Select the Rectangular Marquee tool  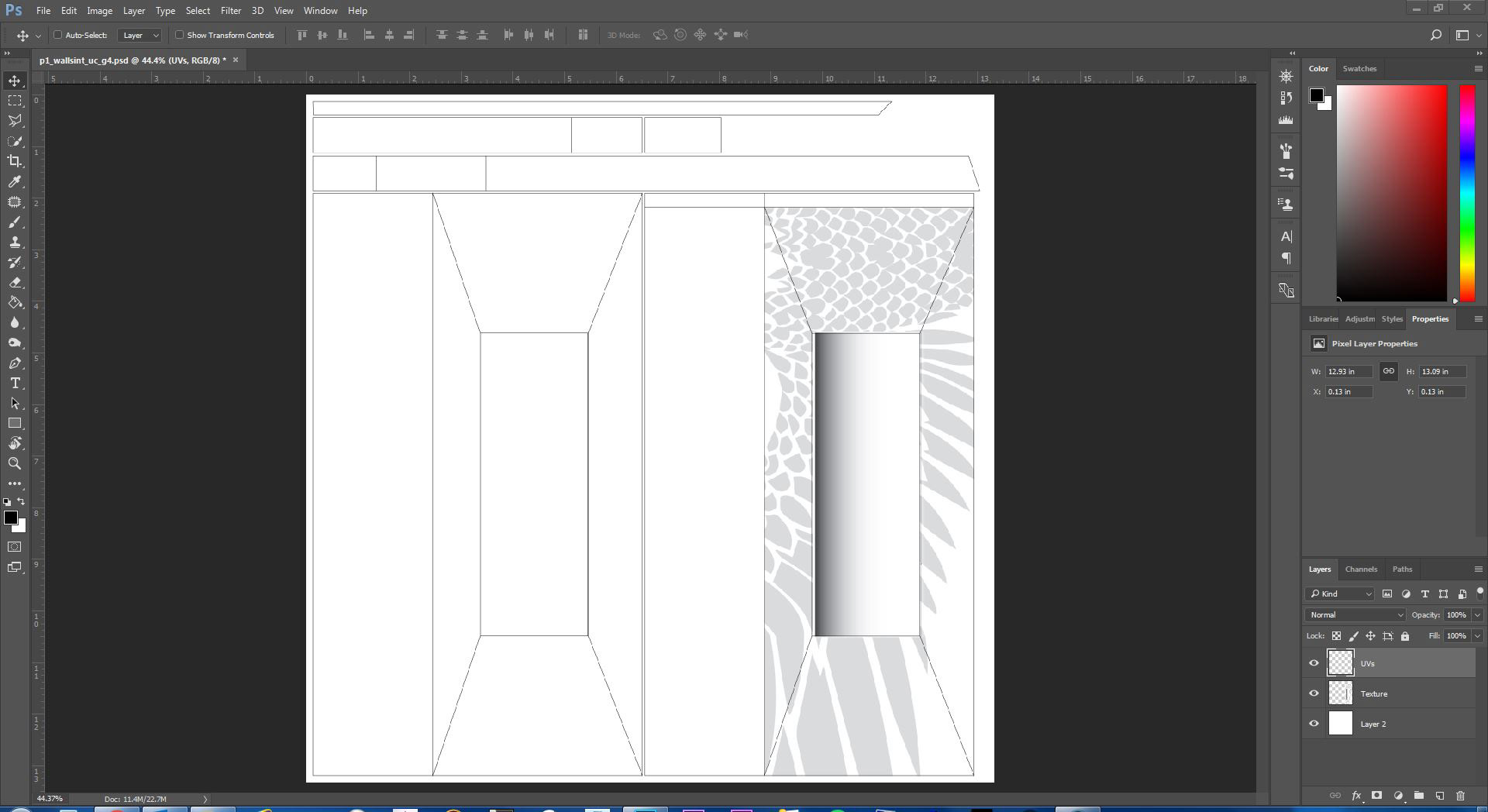(15, 101)
